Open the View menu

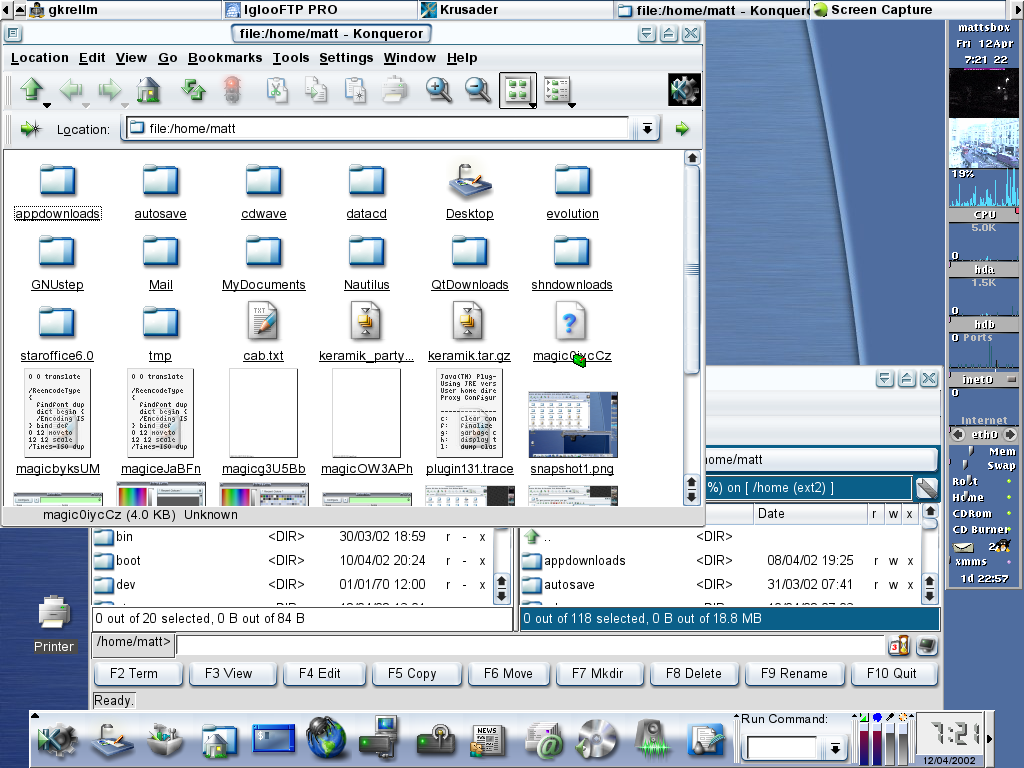point(131,57)
